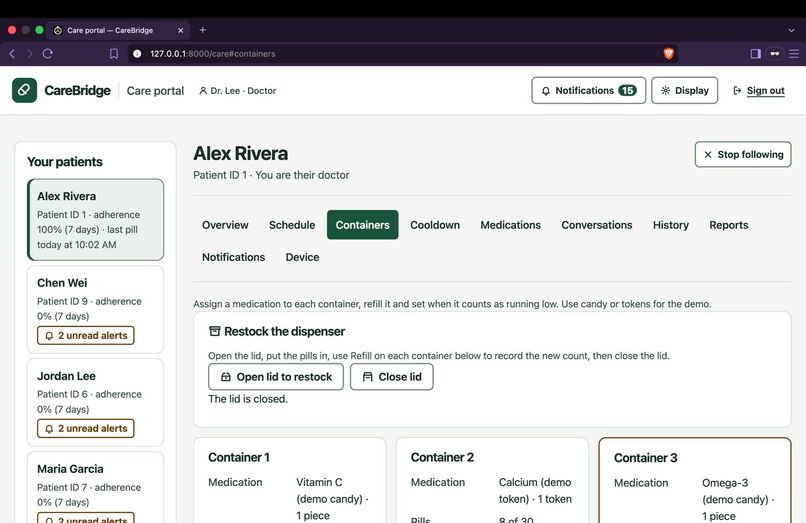Click the Open lid to restock button
This screenshot has height=523, width=806.
click(x=276, y=377)
